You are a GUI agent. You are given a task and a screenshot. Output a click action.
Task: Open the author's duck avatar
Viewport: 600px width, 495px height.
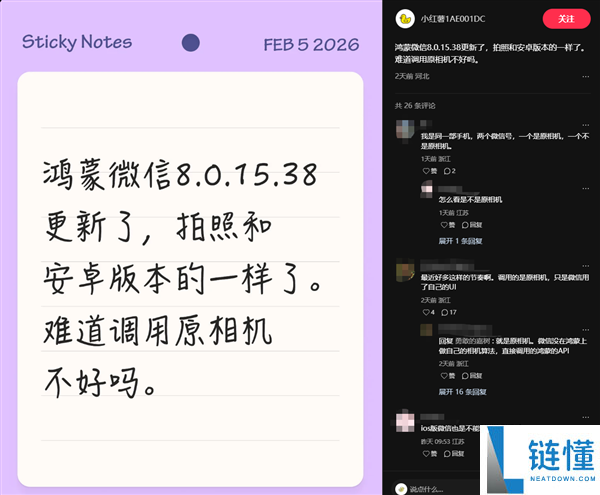[405, 19]
